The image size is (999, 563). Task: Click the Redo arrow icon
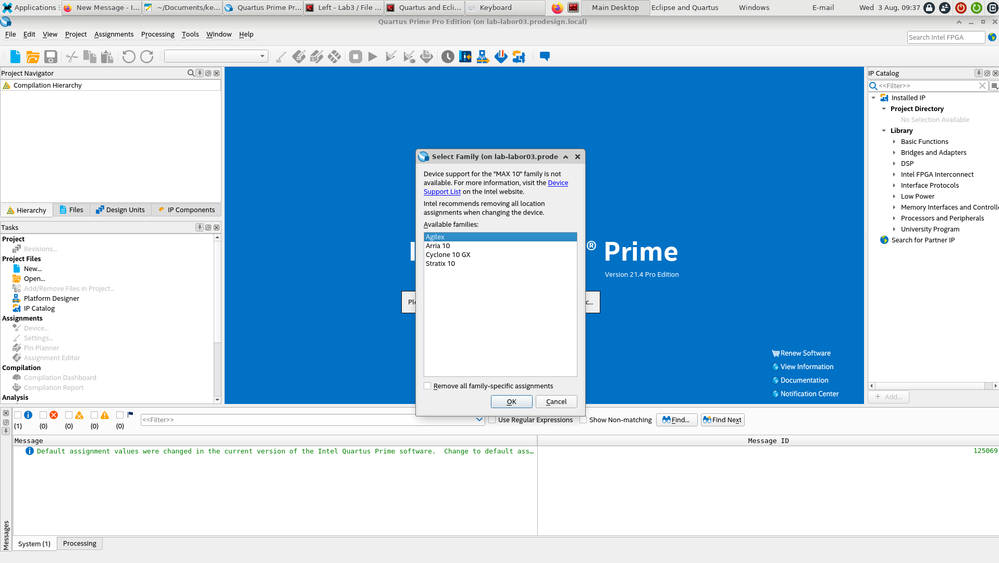pyautogui.click(x=147, y=57)
